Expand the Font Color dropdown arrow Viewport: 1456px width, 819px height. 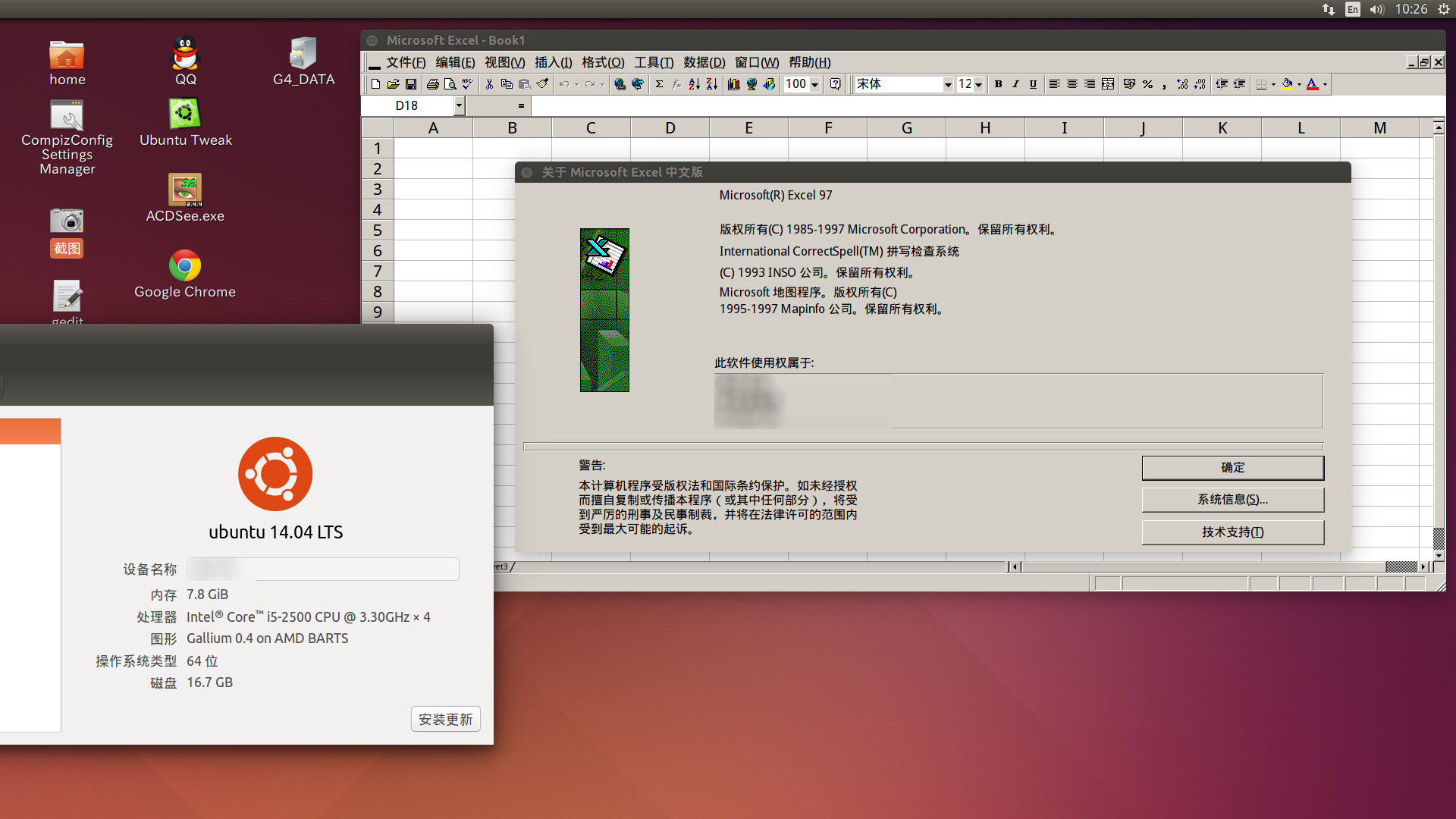click(x=1325, y=84)
